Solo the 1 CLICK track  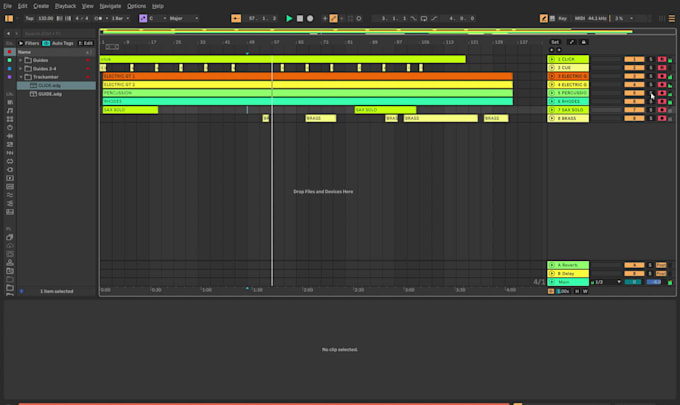(x=651, y=59)
